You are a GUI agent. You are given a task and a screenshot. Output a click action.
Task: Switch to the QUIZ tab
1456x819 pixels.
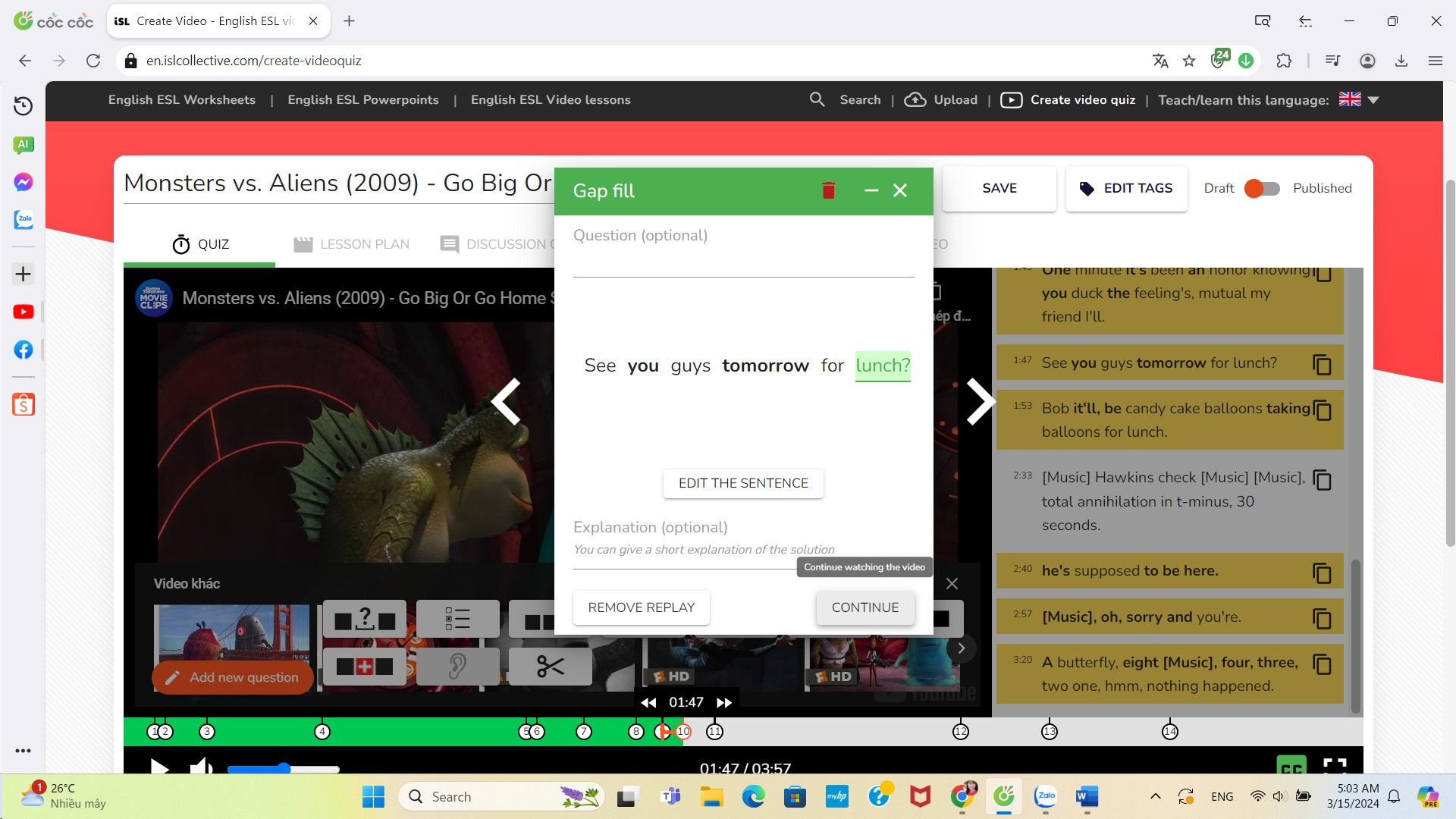point(200,244)
